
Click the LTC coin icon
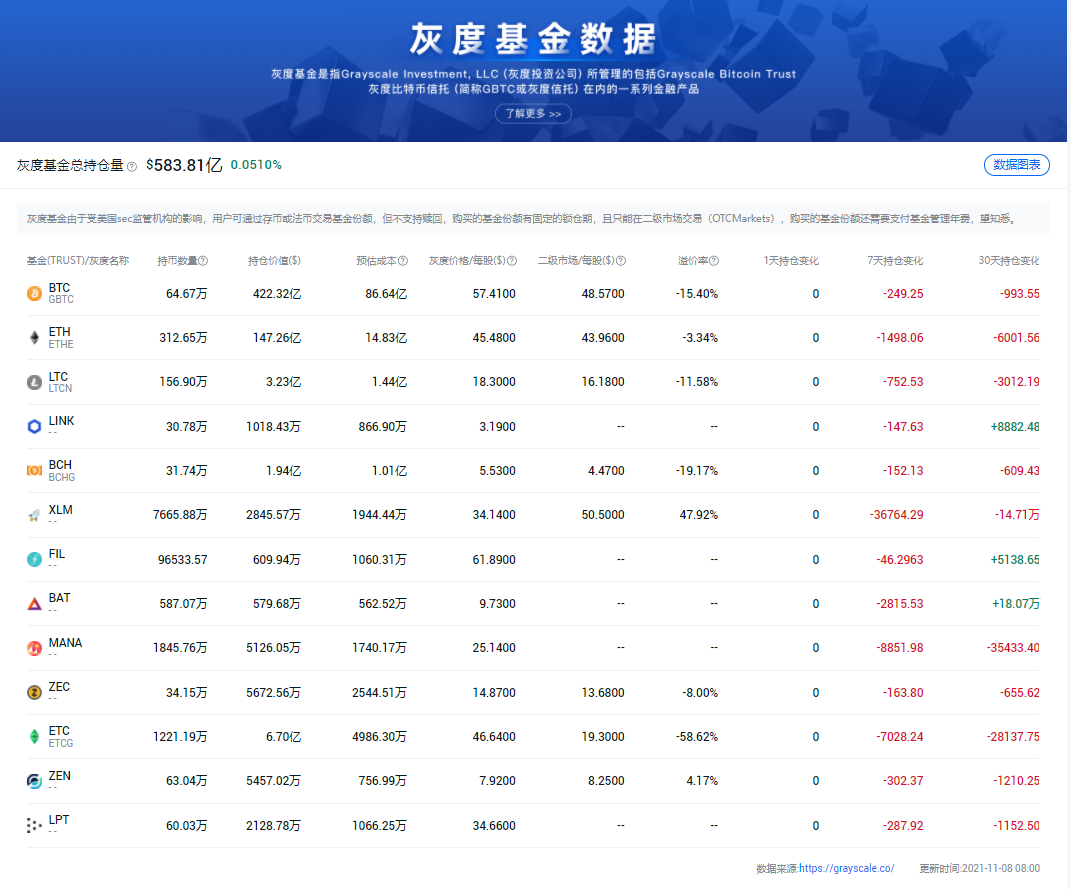pos(34,382)
